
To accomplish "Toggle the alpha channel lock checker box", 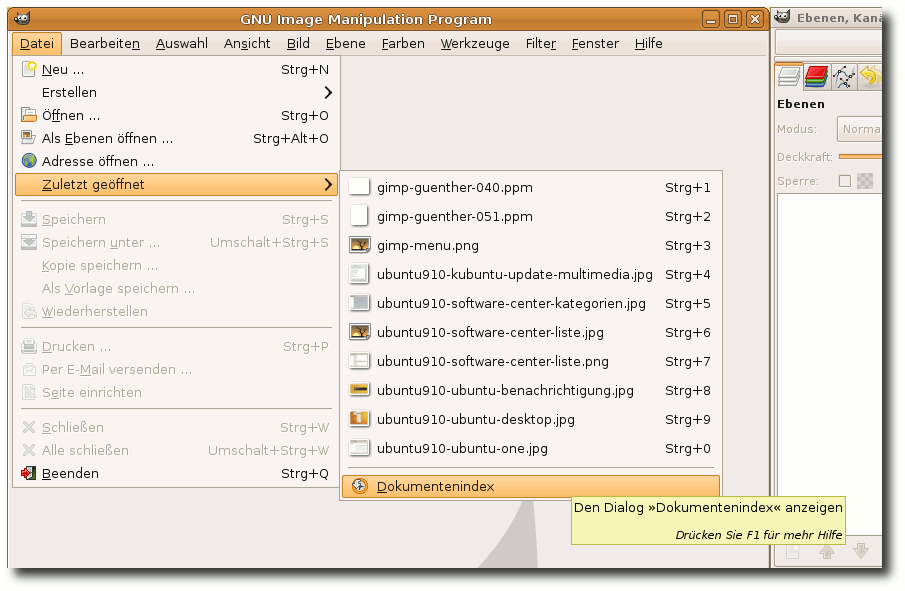I will (x=865, y=181).
